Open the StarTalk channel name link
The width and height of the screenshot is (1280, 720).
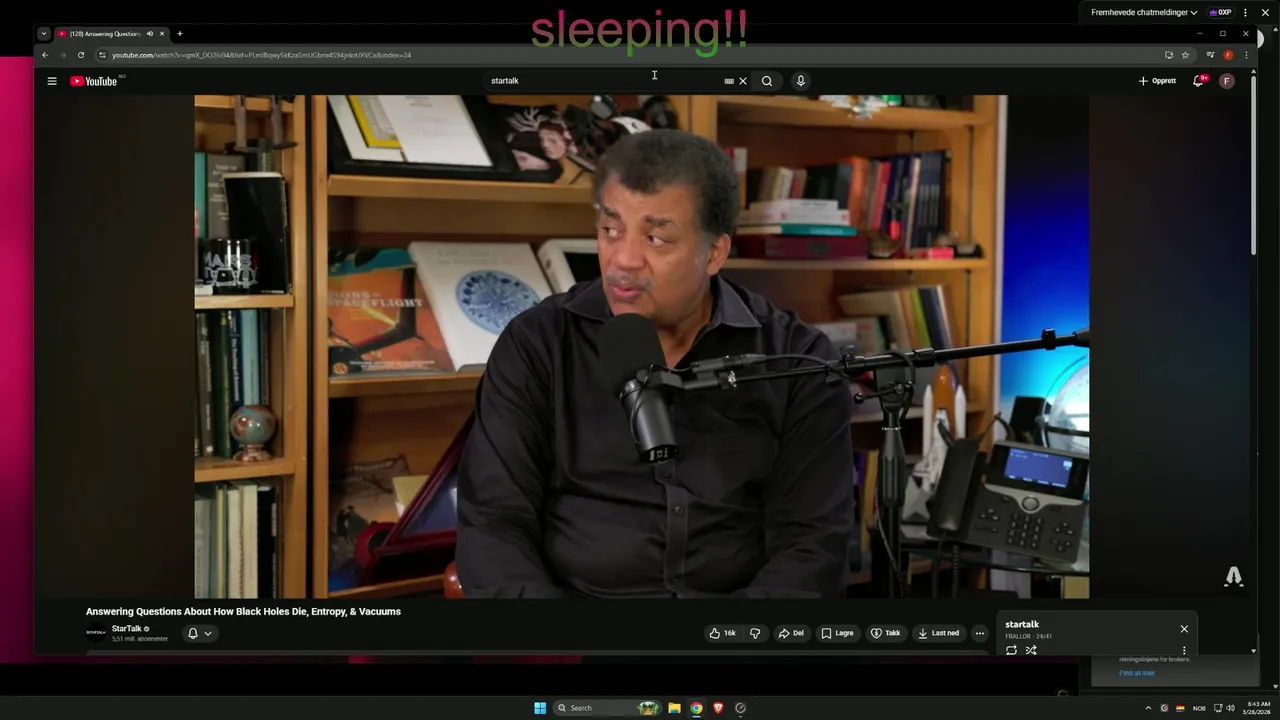click(126, 629)
